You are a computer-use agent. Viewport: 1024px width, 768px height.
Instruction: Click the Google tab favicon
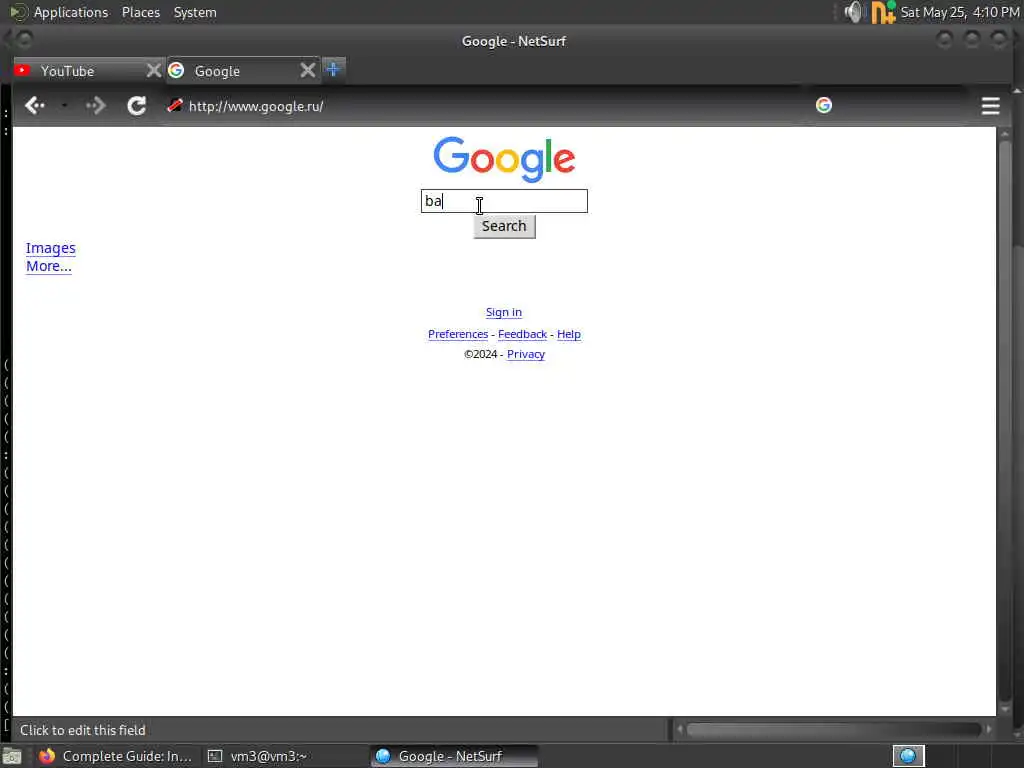pos(176,70)
